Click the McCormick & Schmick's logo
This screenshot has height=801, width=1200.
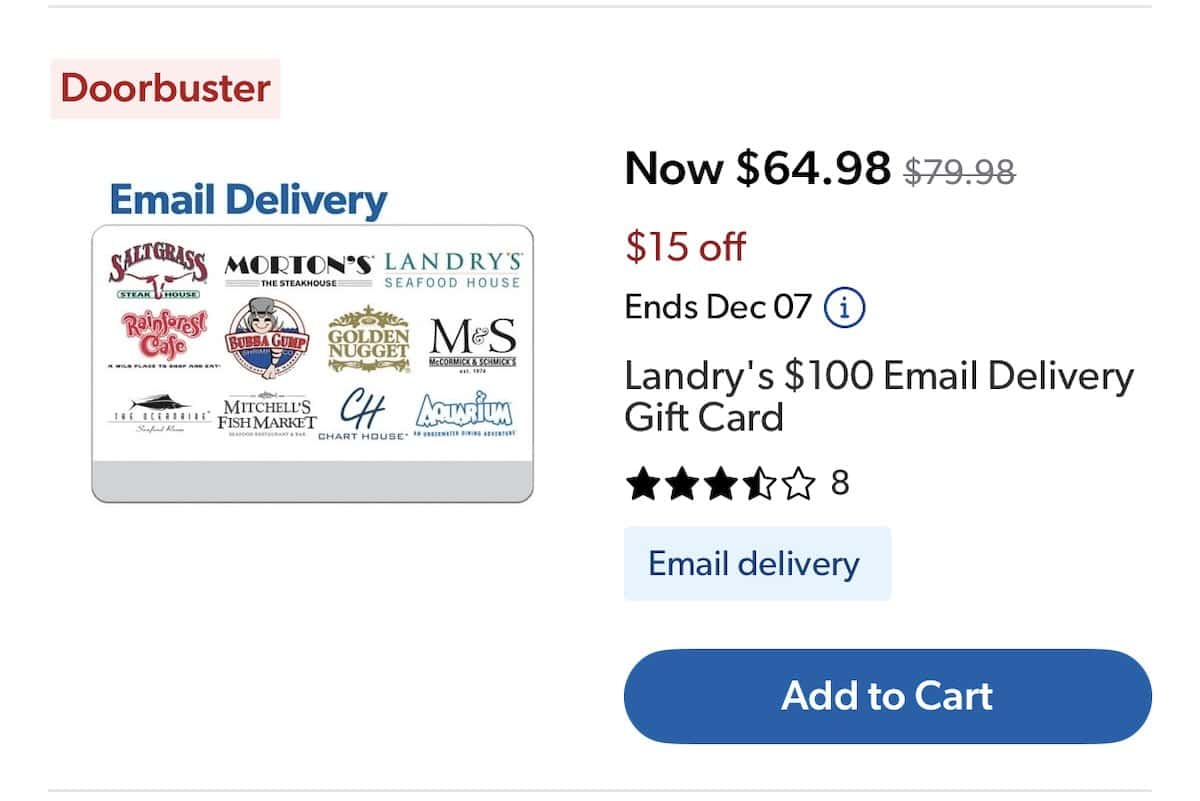click(470, 340)
